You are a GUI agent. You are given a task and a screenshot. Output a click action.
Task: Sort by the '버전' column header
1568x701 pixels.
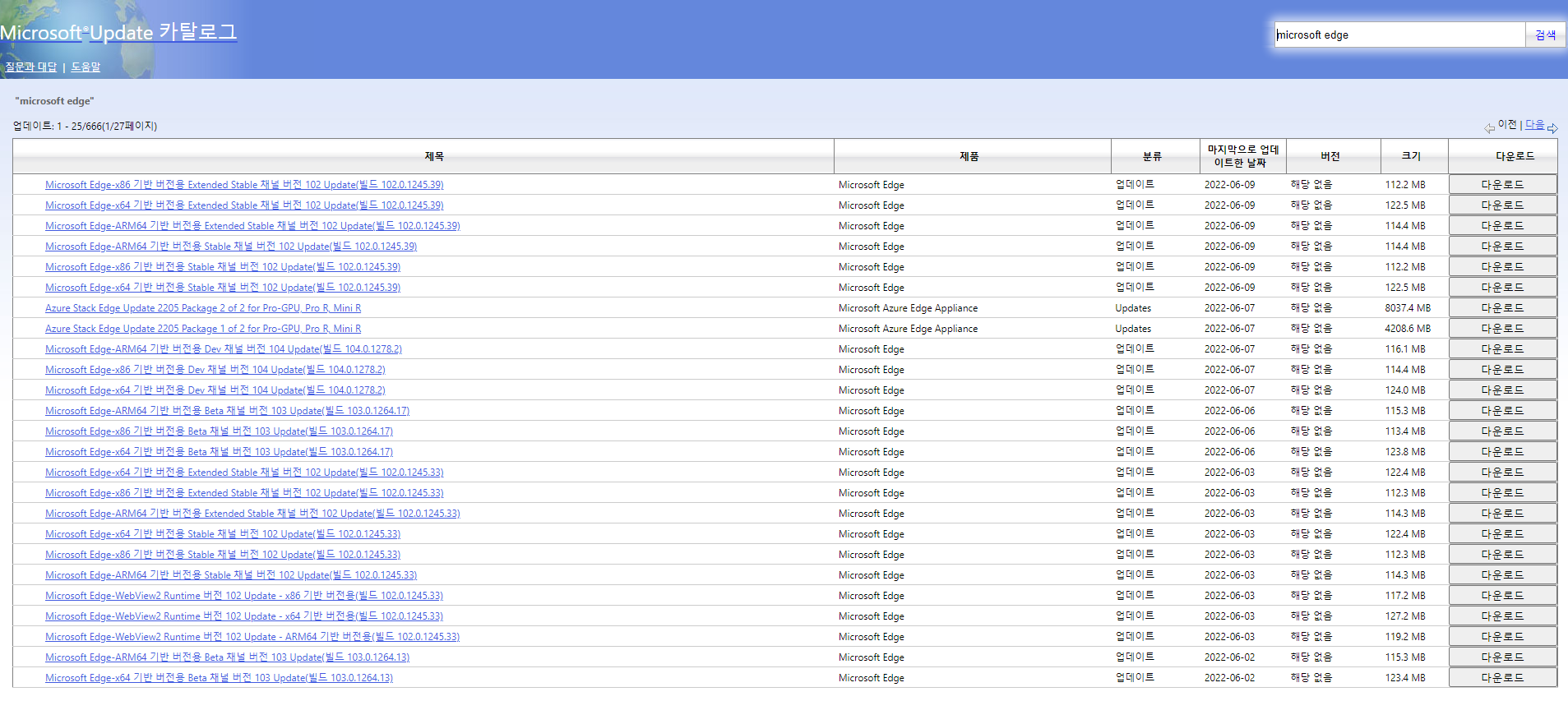[x=1330, y=156]
